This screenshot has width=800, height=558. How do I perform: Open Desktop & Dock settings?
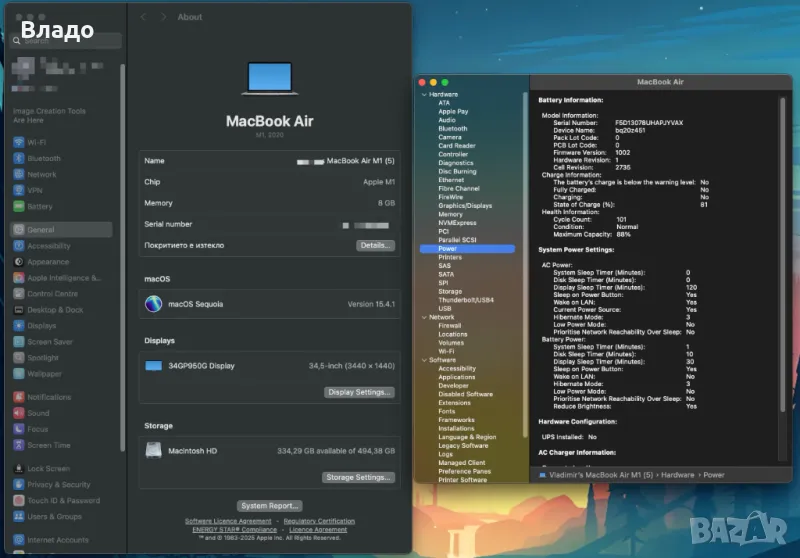[19, 310]
